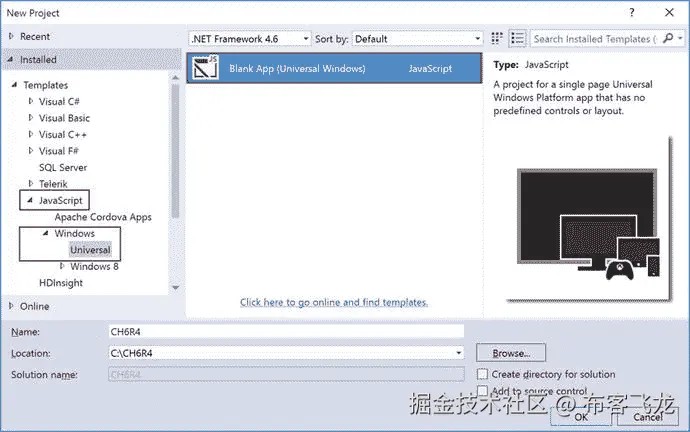Select Telerik label in tree
The width and height of the screenshot is (690, 432).
(53, 184)
